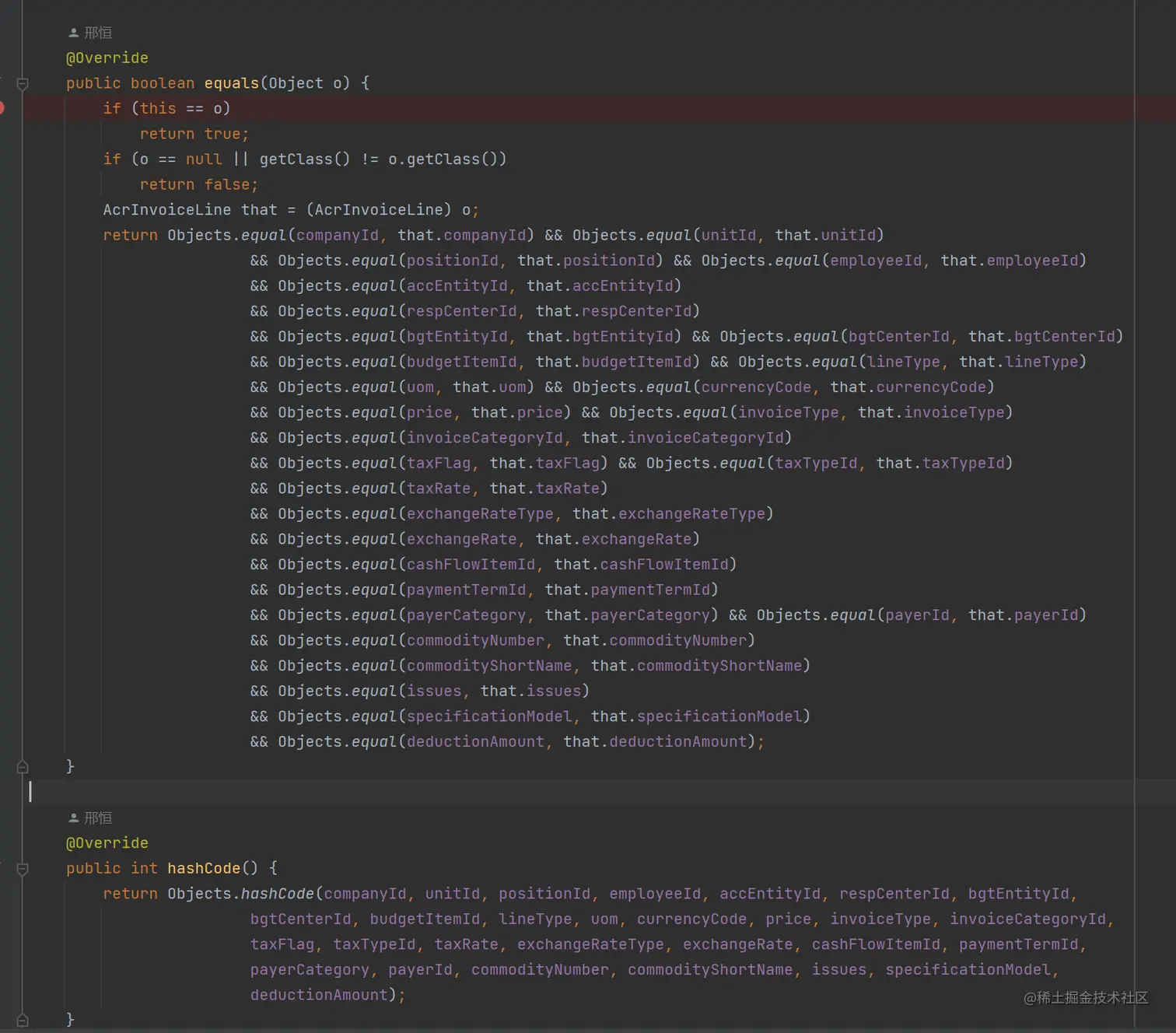The image size is (1176, 1033).
Task: Click the 'return true;' statement
Action: pyautogui.click(x=194, y=134)
